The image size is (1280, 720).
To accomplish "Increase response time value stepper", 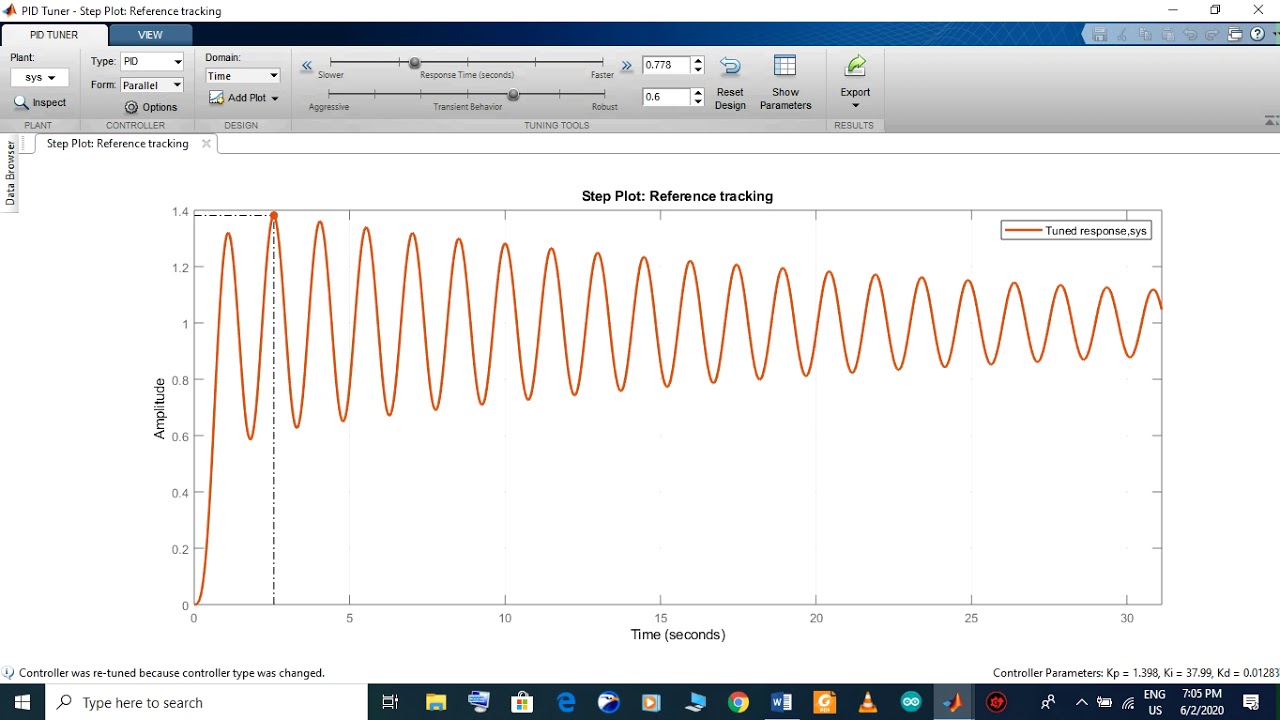I will (x=698, y=61).
